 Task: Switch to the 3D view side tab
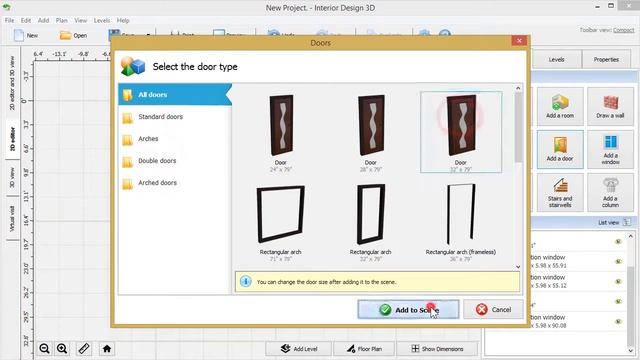pos(12,178)
